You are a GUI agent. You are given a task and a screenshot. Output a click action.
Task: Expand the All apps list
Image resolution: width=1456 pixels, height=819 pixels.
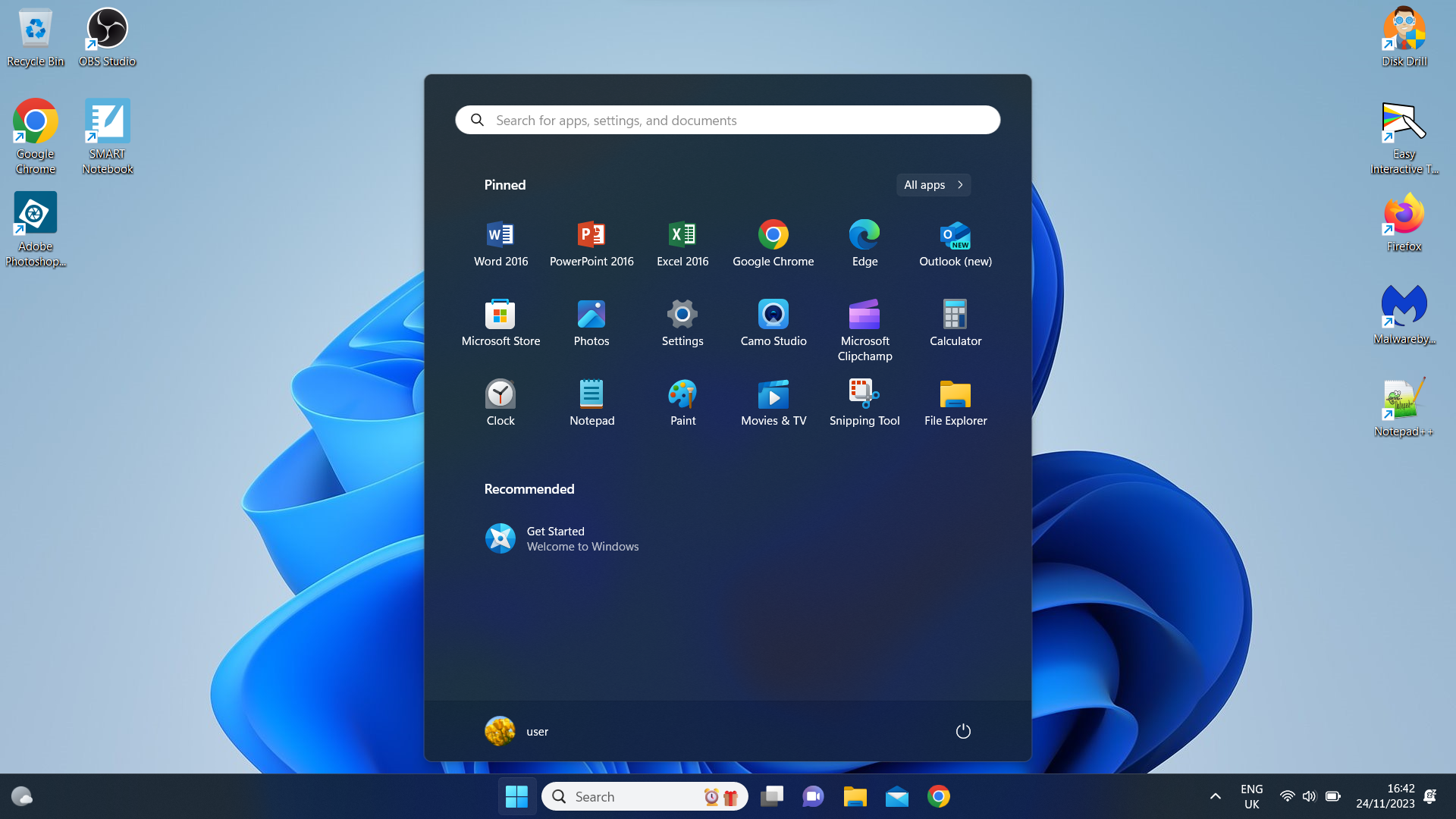coord(934,185)
